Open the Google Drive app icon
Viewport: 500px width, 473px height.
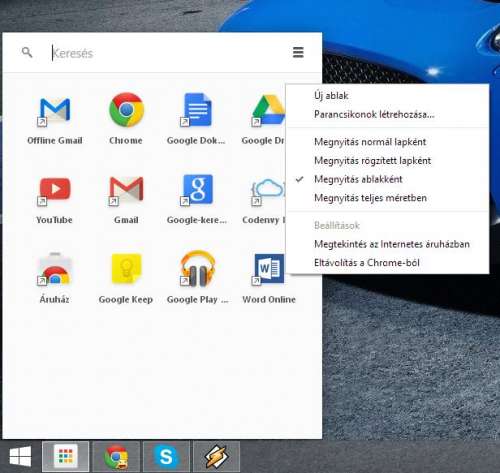click(x=268, y=110)
